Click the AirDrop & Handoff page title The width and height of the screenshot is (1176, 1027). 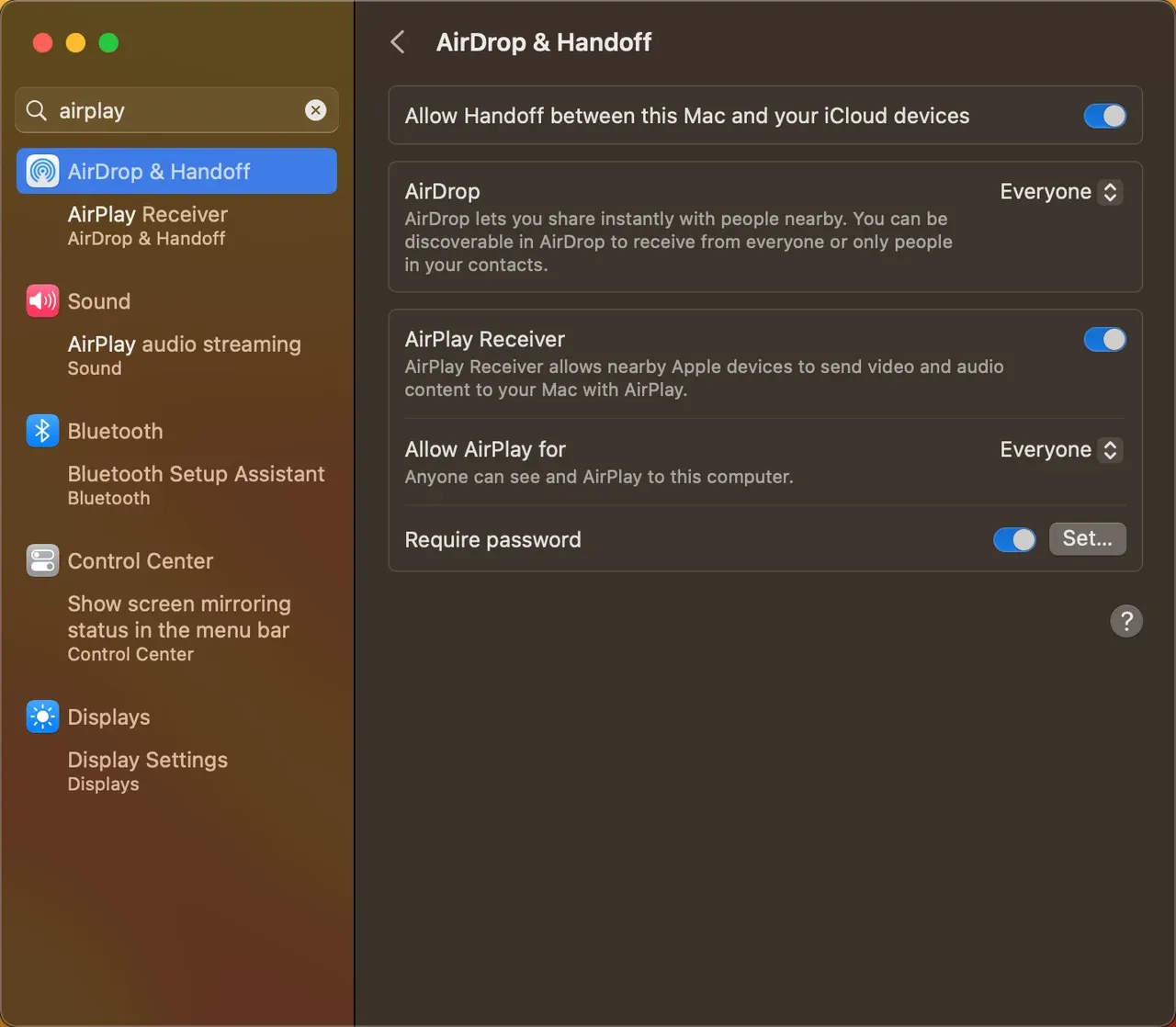point(544,42)
